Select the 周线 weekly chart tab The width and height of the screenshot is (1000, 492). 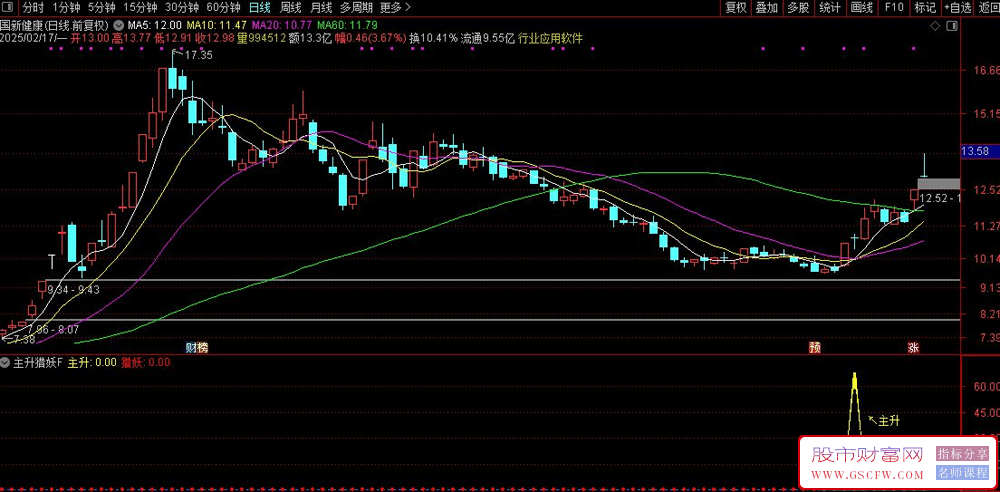(290, 8)
